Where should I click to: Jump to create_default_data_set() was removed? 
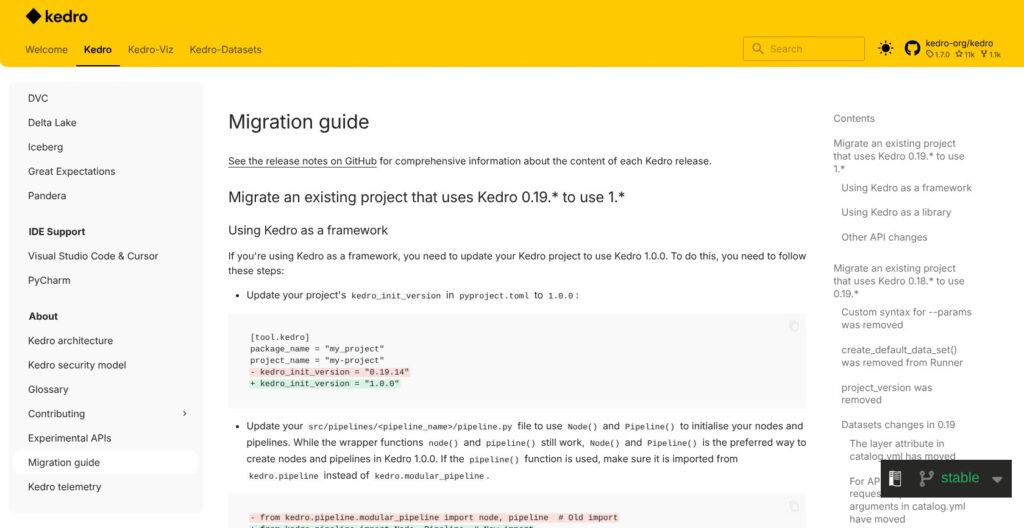pos(902,356)
